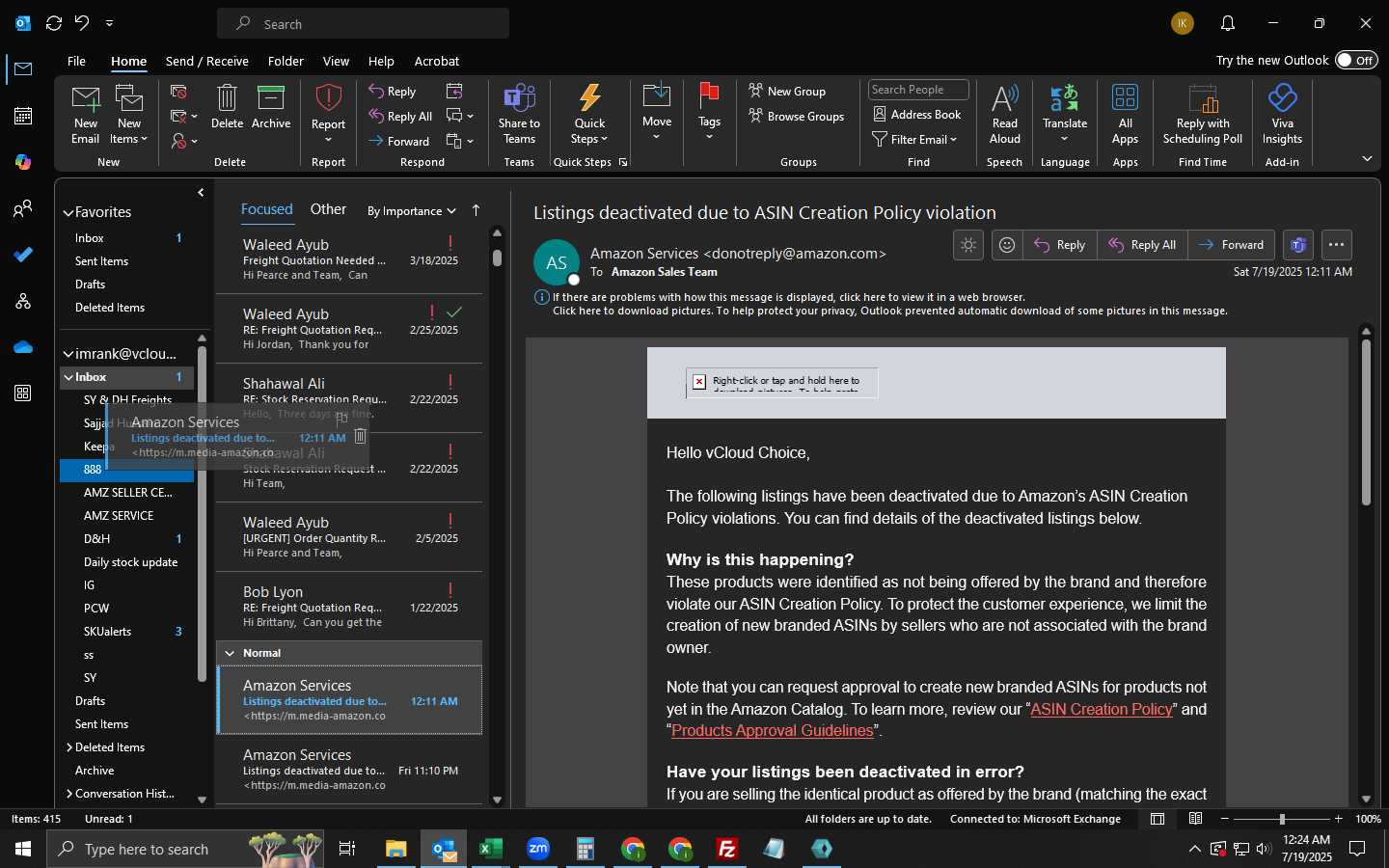Click Read Aloud icon
This screenshot has width=1389, height=868.
(x=1004, y=98)
